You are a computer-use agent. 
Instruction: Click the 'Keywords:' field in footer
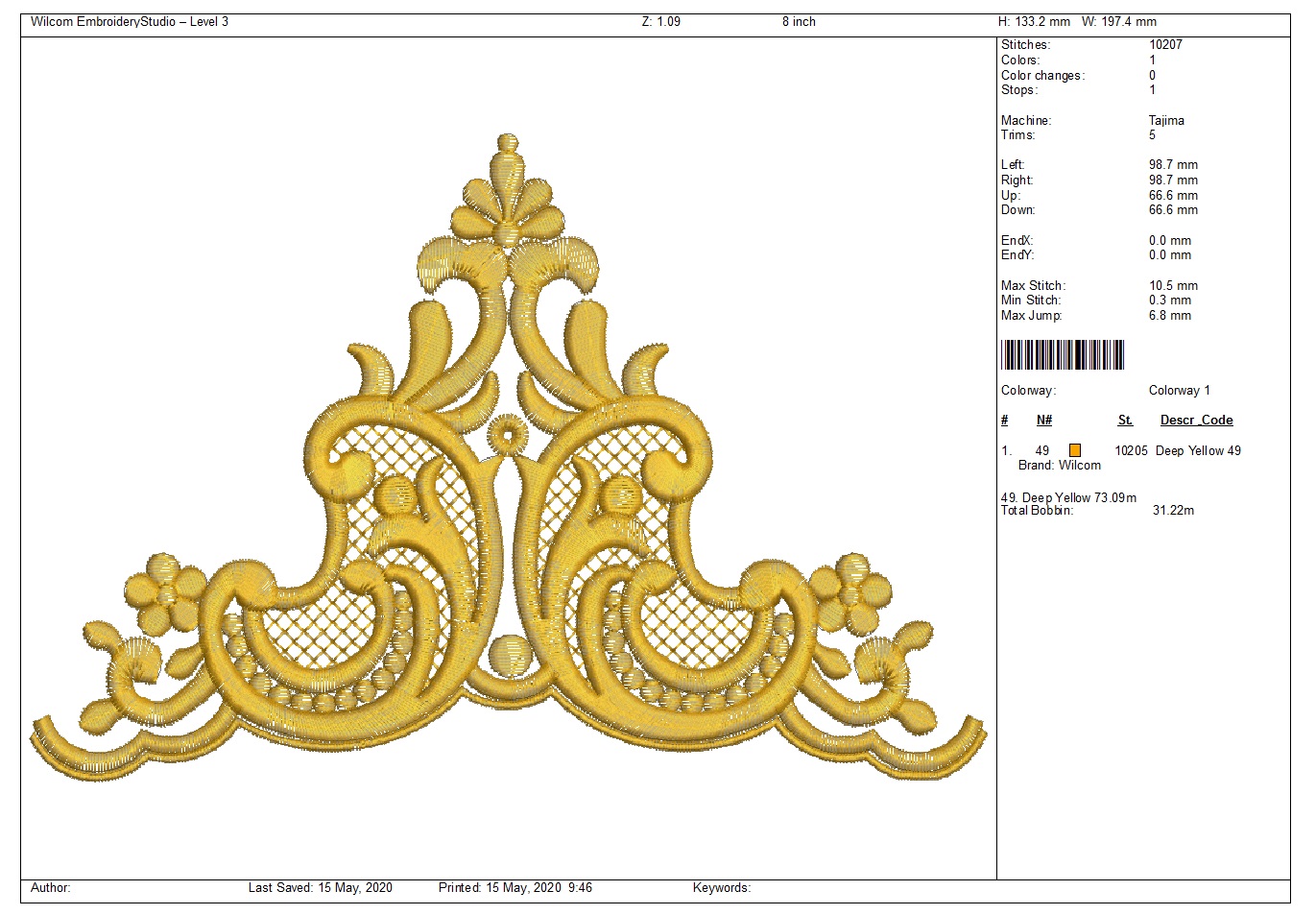tap(722, 888)
